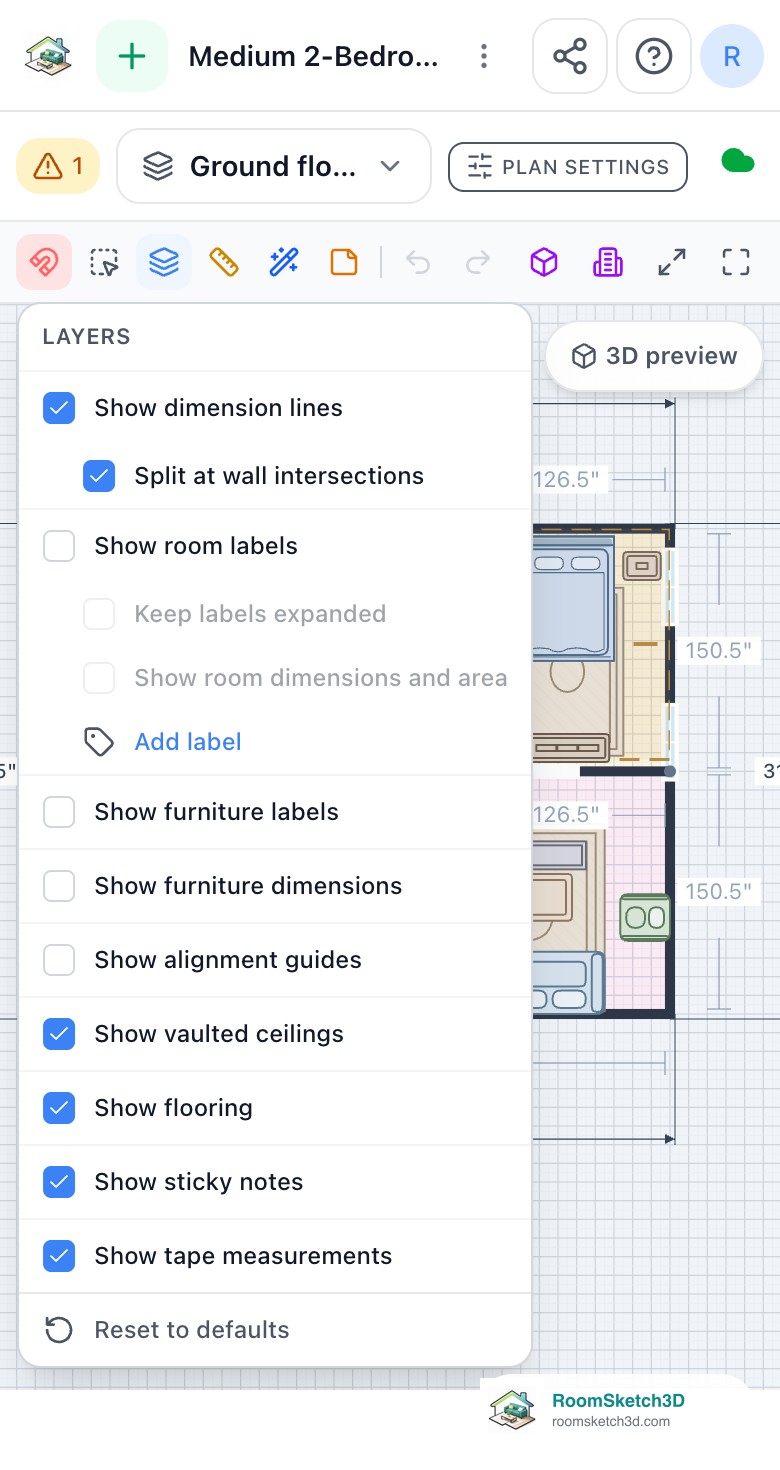This screenshot has width=780, height=1470.
Task: Click the diagonal expand arrows icon
Action: coord(672,262)
